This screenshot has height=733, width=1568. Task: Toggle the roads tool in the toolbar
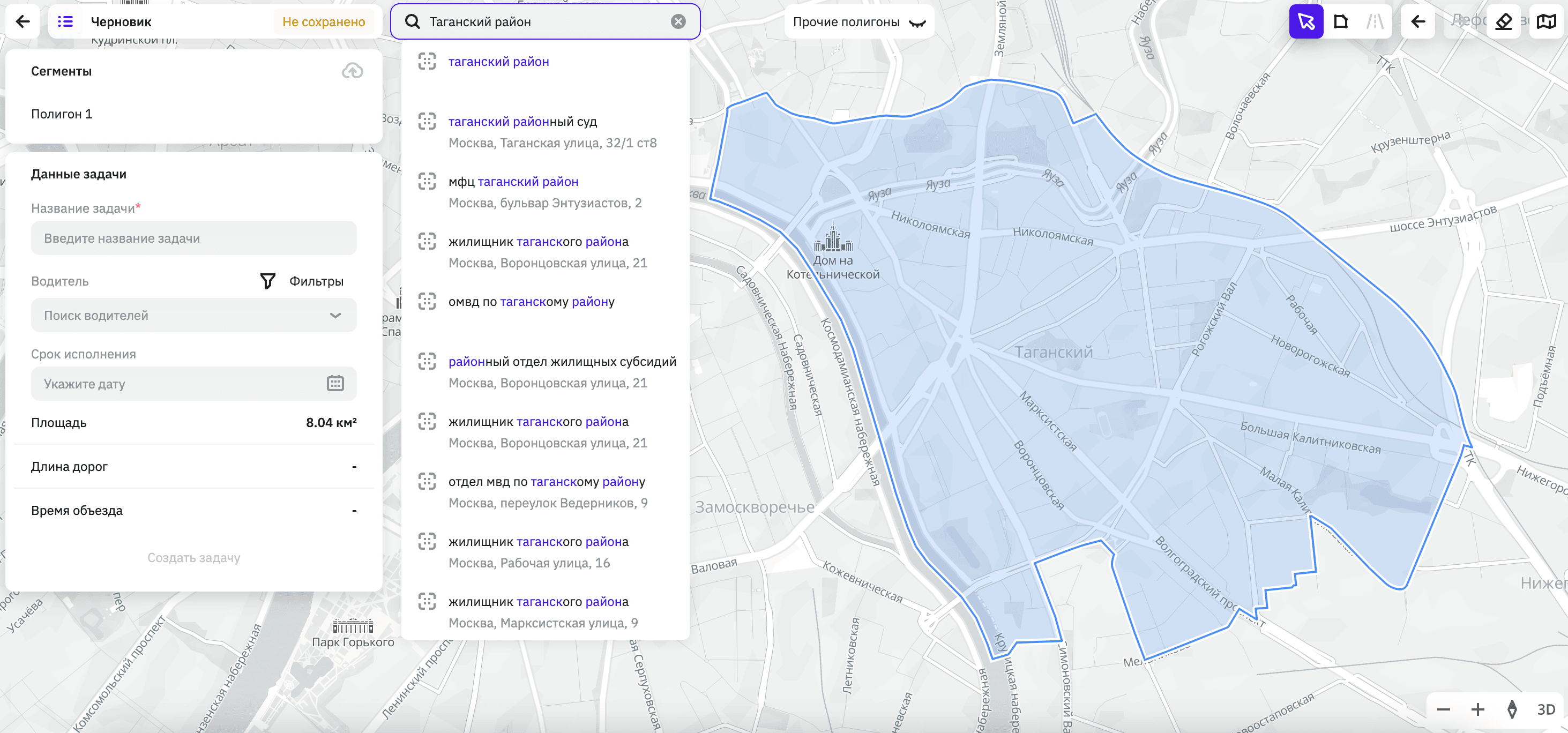[1376, 21]
